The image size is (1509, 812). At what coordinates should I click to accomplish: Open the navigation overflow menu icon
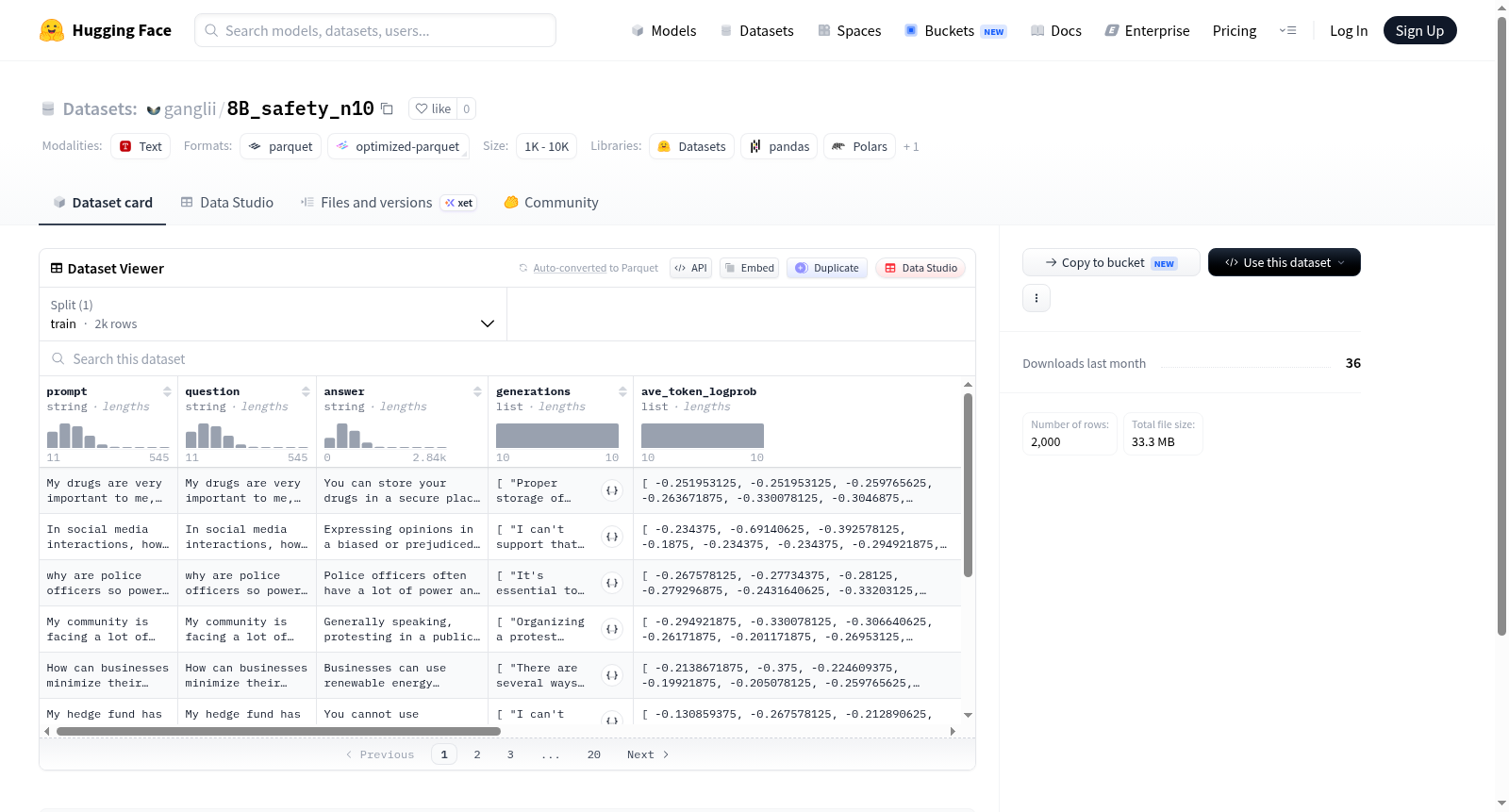coord(1287,30)
